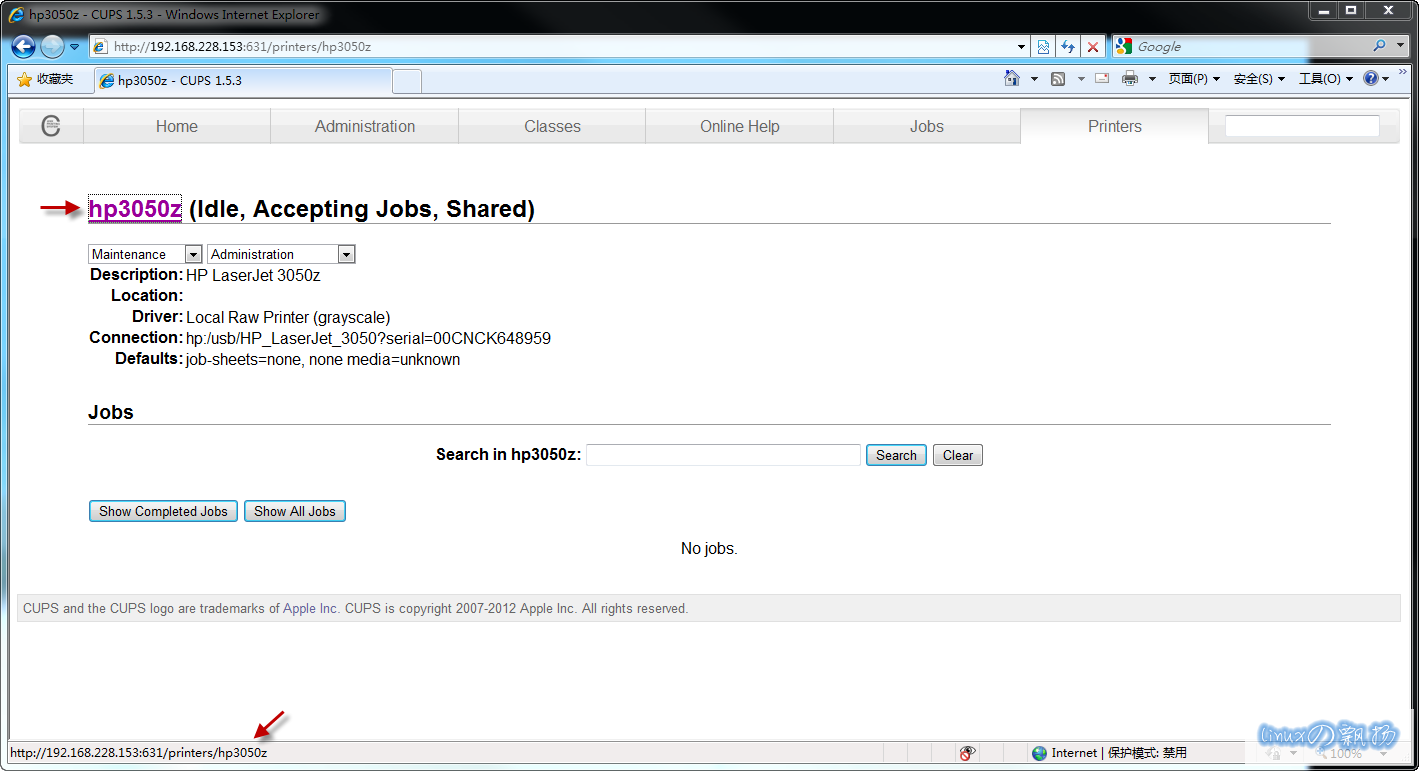
Task: Toggle Compatibility View icon
Action: [x=1043, y=46]
